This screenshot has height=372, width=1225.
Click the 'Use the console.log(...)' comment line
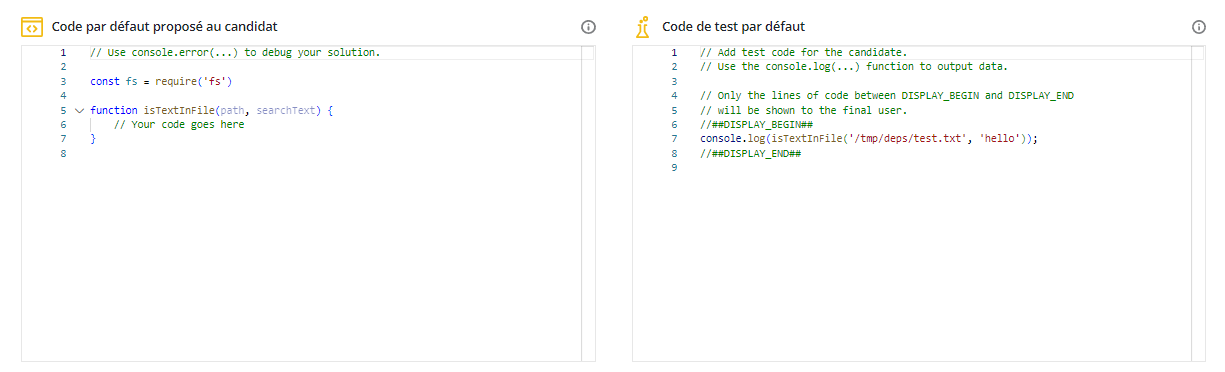click(x=854, y=67)
